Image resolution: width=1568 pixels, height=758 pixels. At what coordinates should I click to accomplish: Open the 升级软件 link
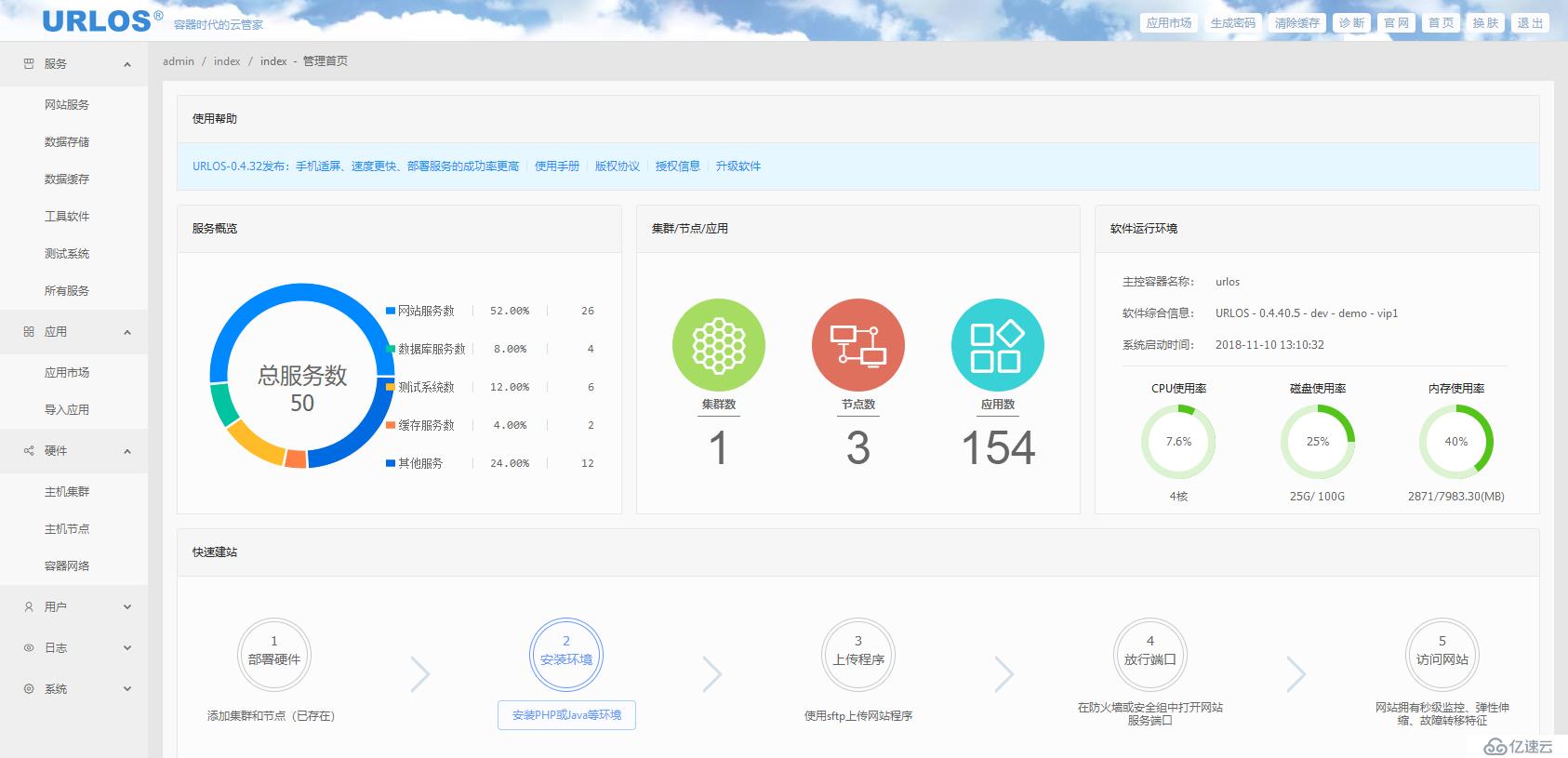pos(738,166)
